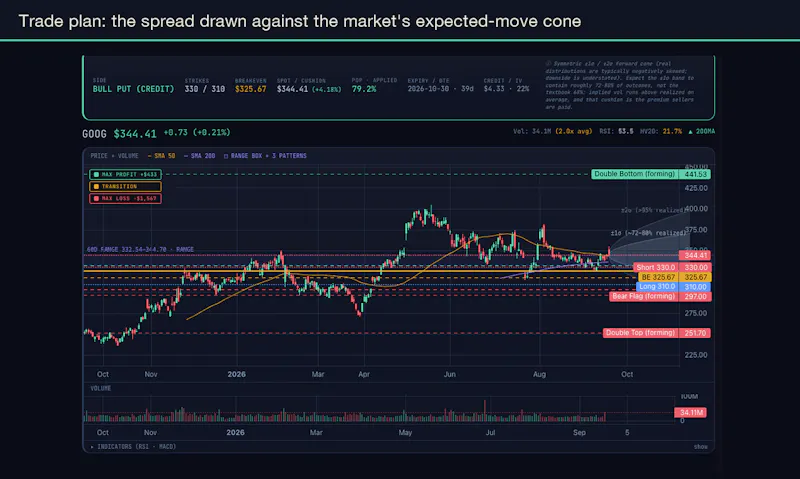This screenshot has height=479, width=800.
Task: Click the SMA 50 orange line marker
Action: (x=149, y=156)
